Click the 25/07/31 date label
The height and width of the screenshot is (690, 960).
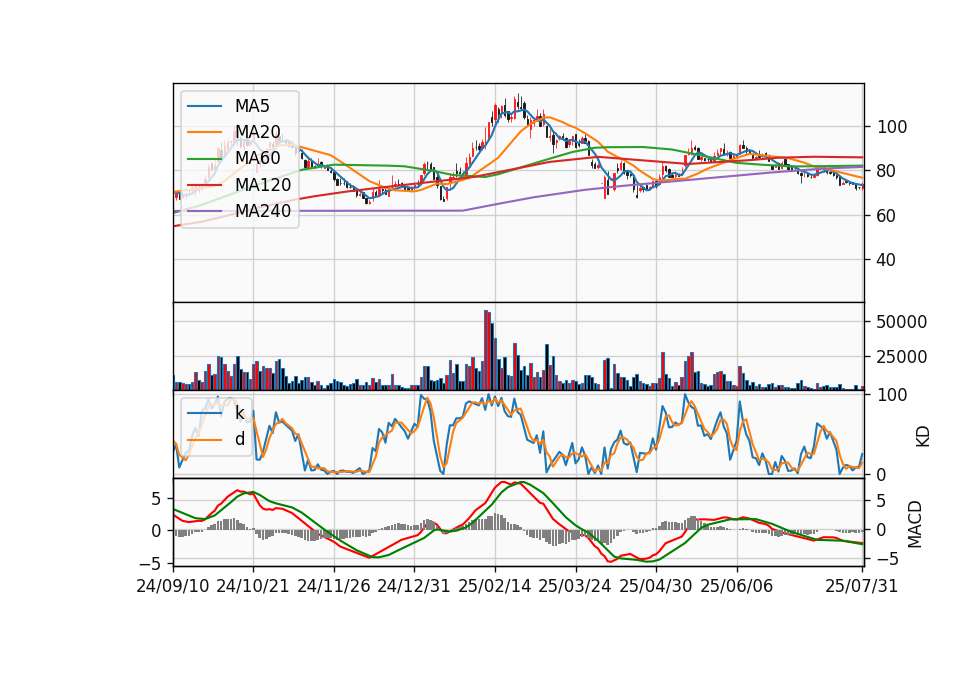[861, 586]
